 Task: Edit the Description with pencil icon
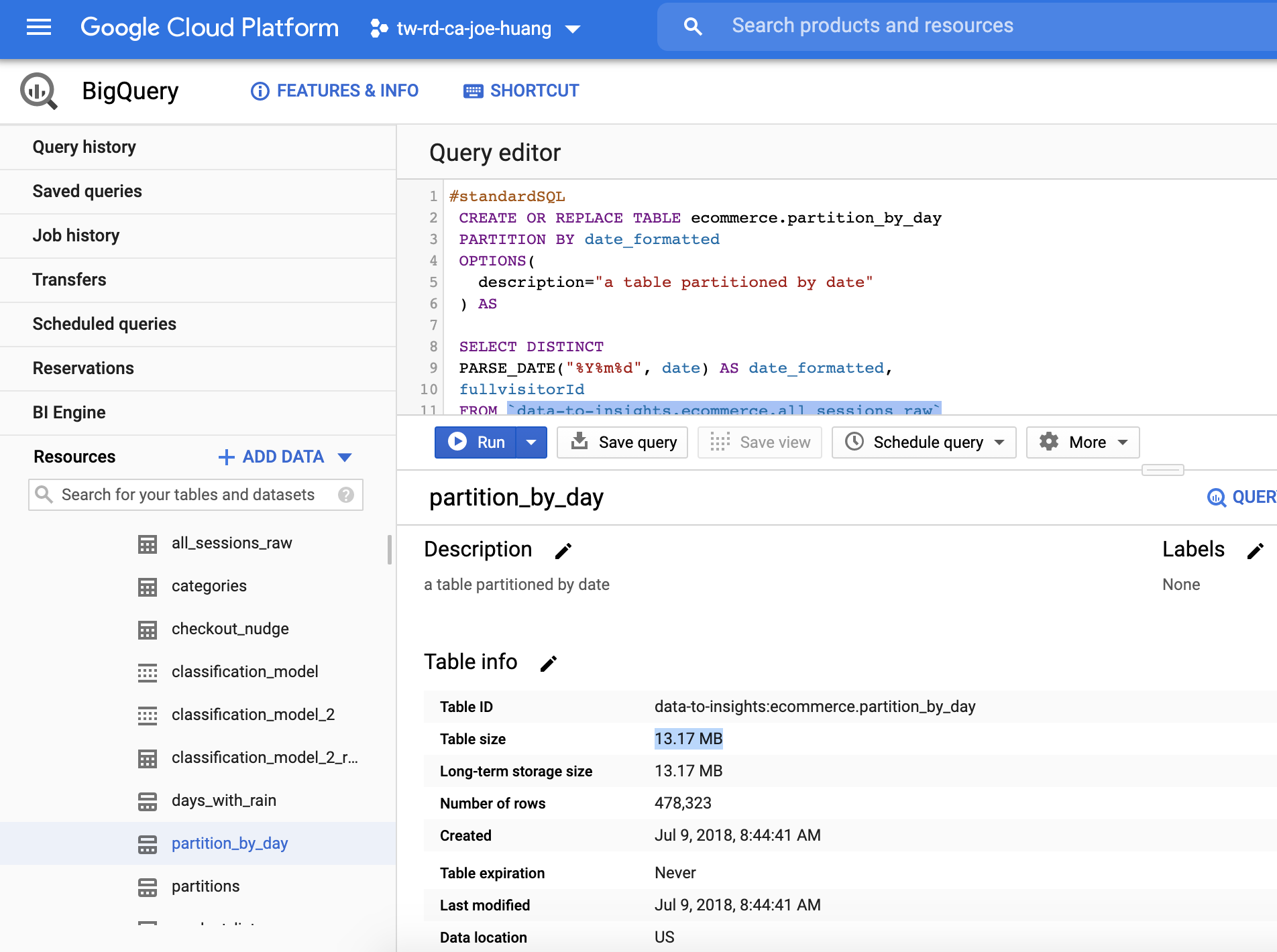[563, 551]
